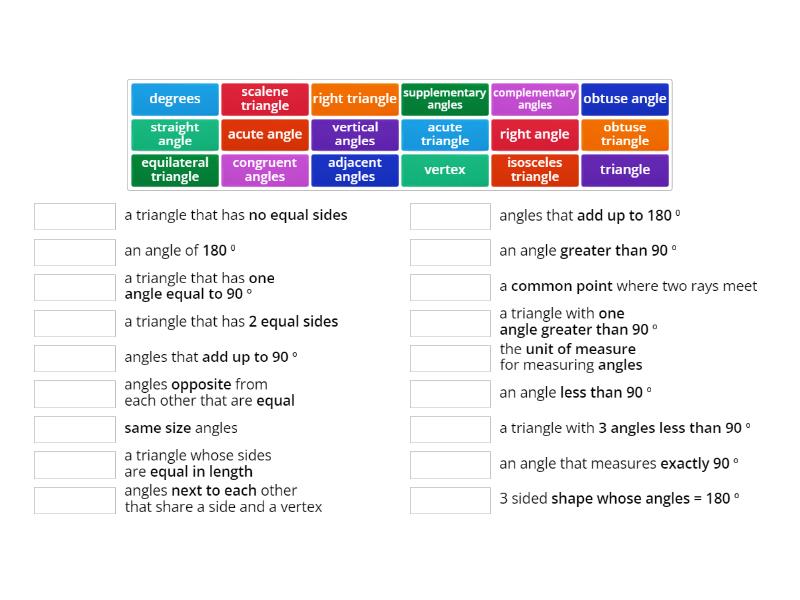This screenshot has width=800, height=600.
Task: Select the "scalene triangle" tile
Action: 264,98
